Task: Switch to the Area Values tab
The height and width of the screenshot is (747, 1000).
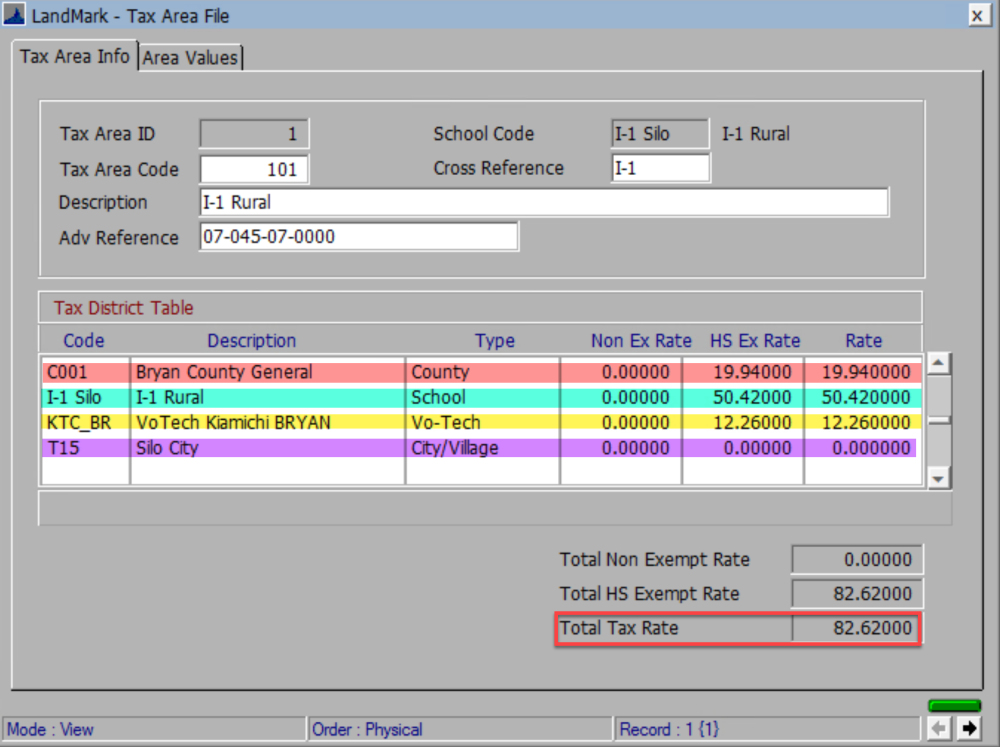Action: [190, 57]
